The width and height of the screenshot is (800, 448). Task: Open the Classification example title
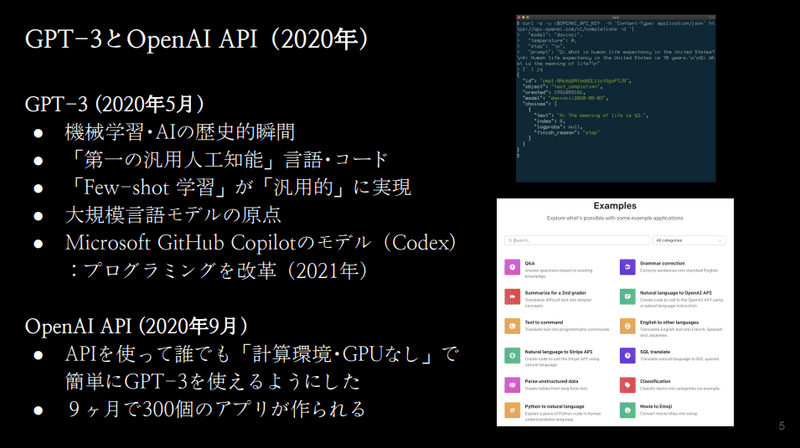[655, 381]
